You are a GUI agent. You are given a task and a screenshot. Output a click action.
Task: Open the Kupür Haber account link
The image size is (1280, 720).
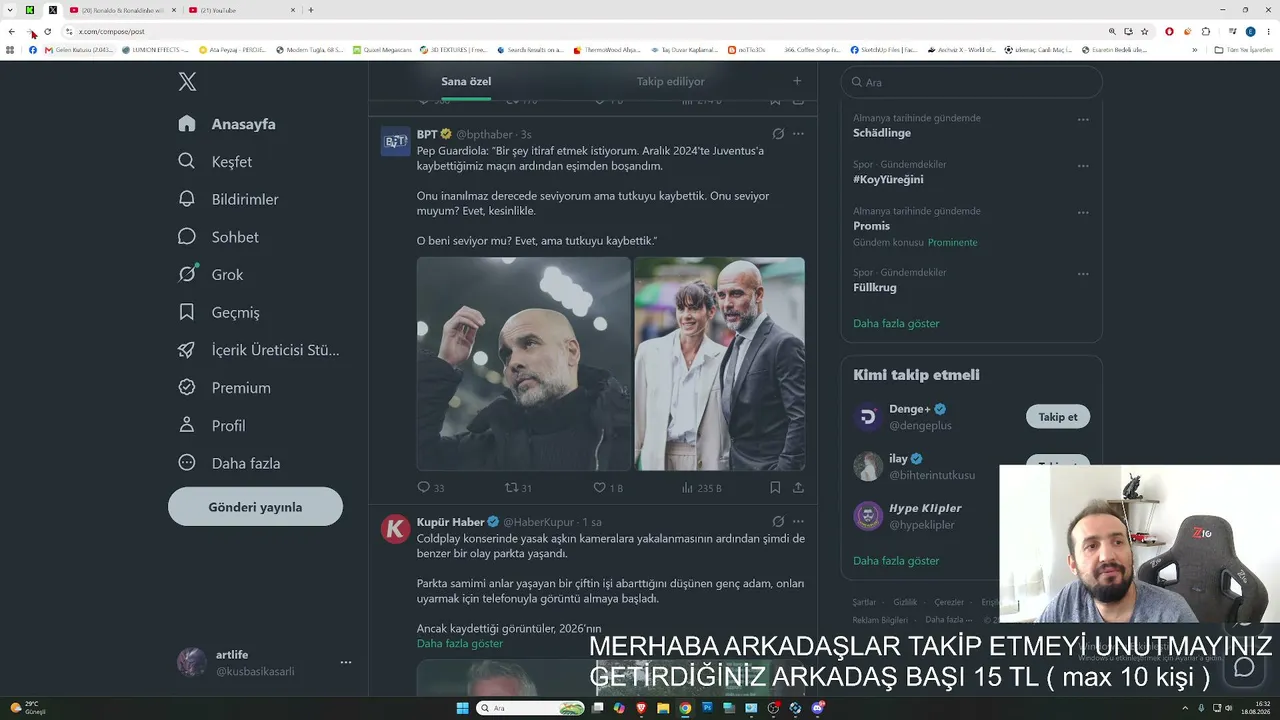click(x=451, y=522)
